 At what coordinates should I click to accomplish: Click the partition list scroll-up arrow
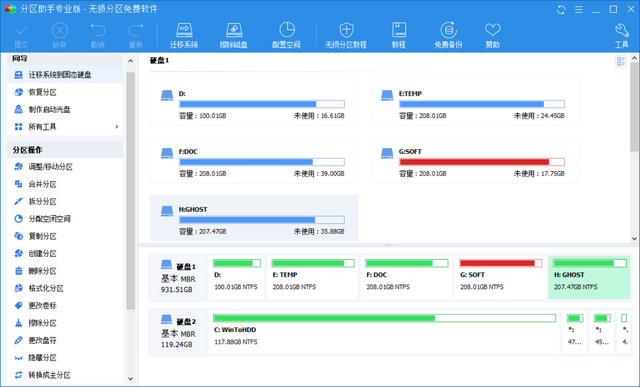click(634, 58)
